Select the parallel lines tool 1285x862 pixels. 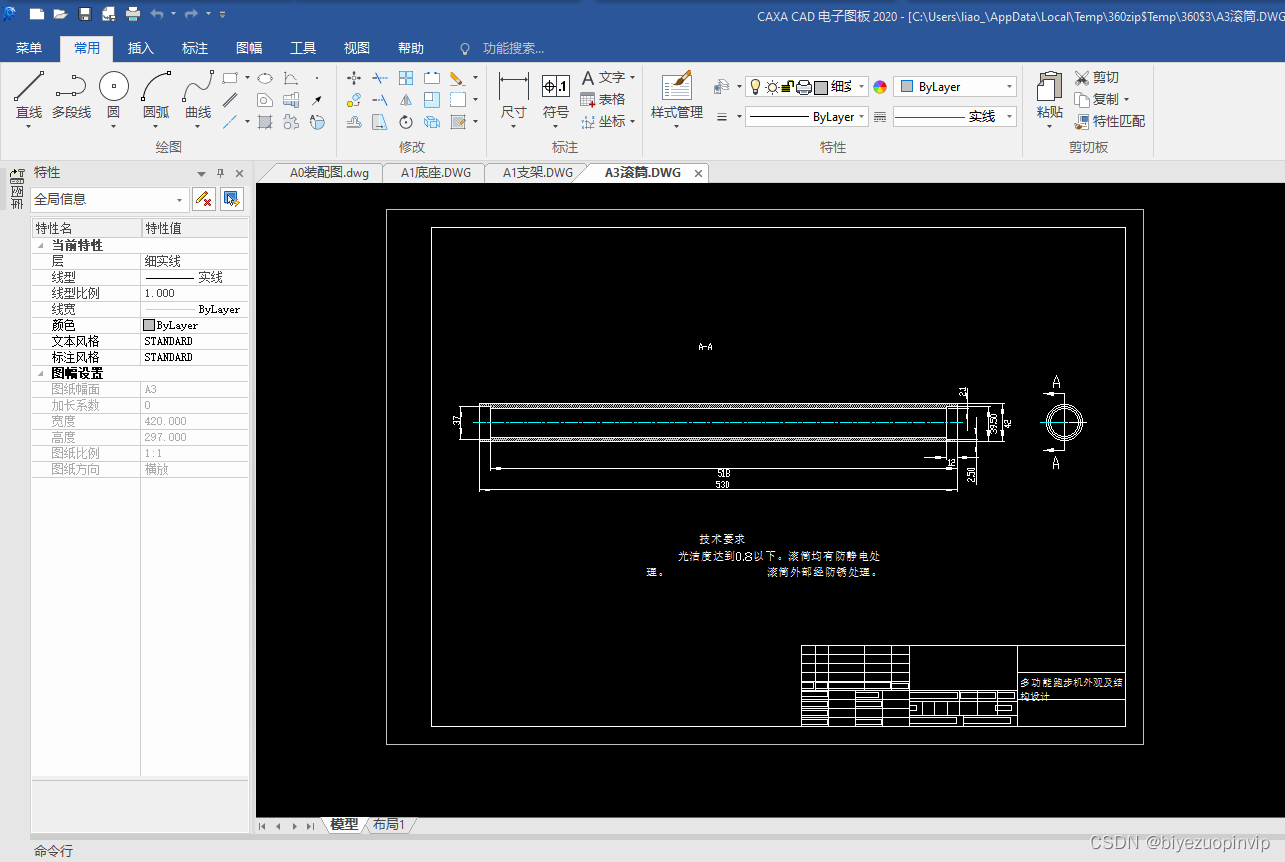click(230, 100)
